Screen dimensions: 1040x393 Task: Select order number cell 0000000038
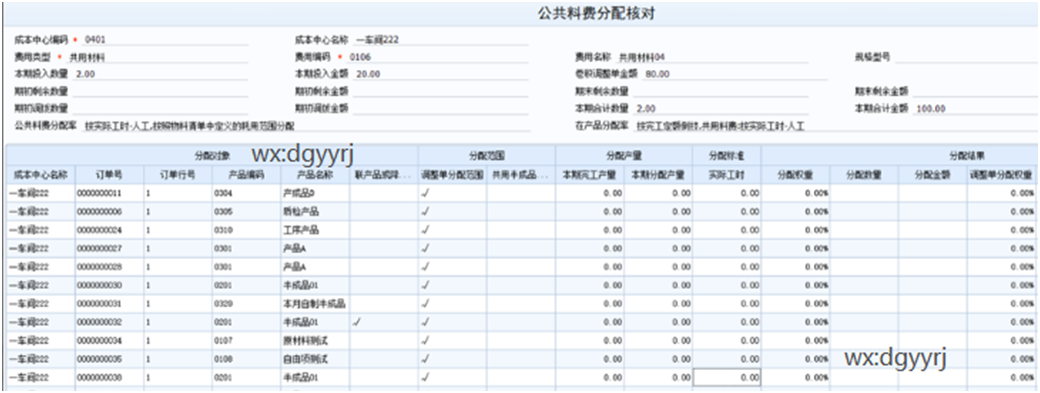tap(109, 377)
